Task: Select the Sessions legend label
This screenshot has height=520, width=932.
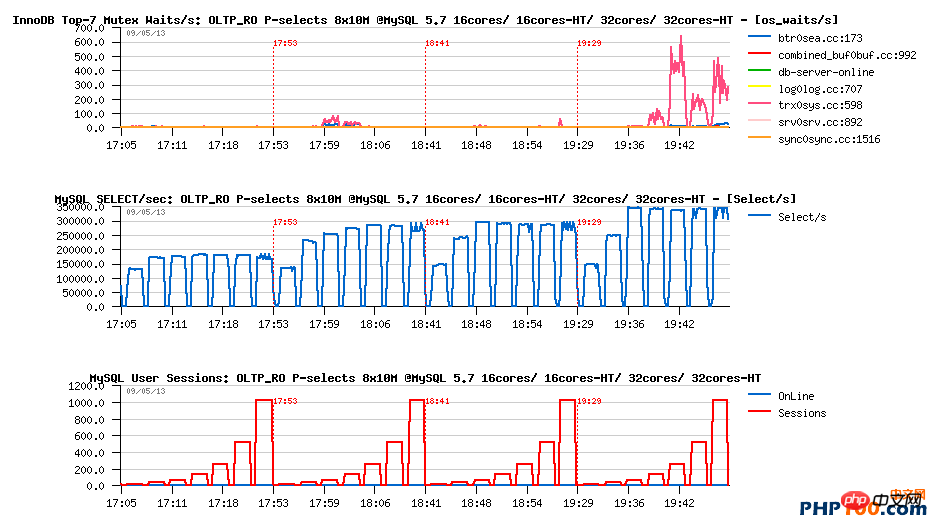Action: pyautogui.click(x=802, y=413)
